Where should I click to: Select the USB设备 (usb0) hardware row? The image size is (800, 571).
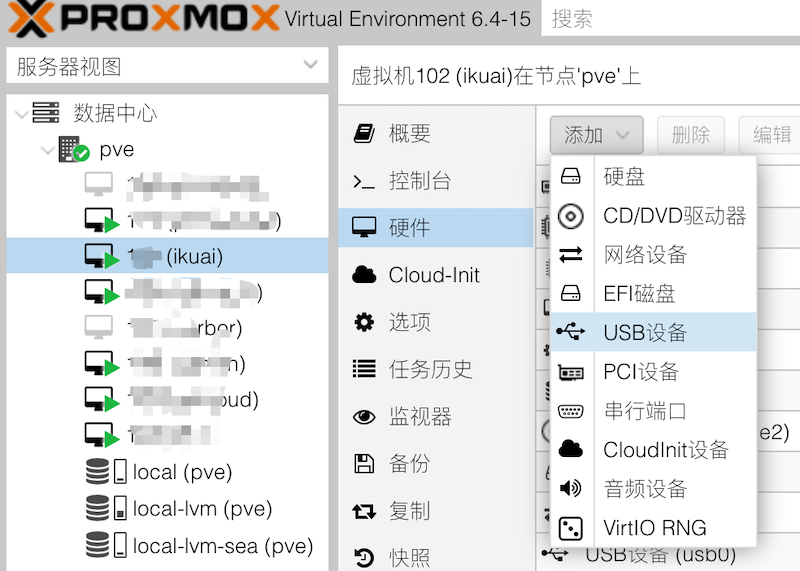click(668, 553)
